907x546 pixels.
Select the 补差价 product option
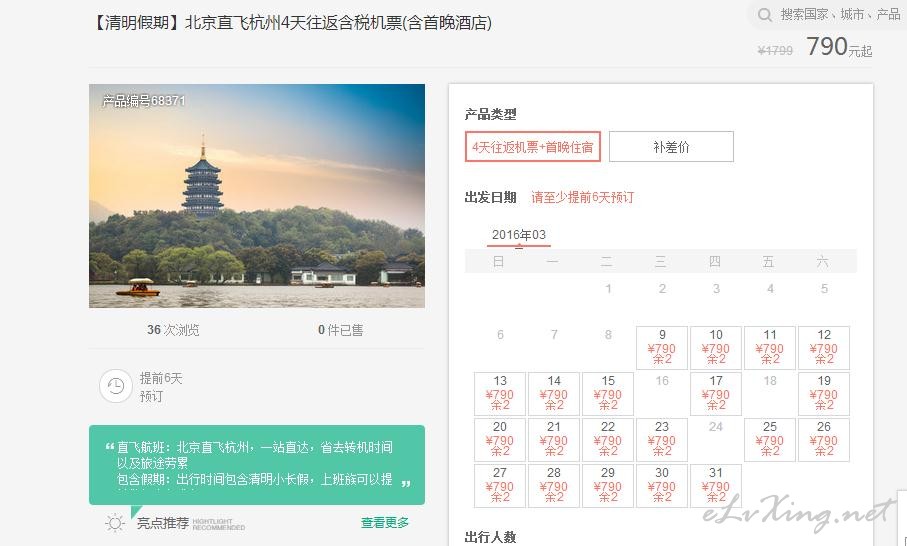(671, 147)
